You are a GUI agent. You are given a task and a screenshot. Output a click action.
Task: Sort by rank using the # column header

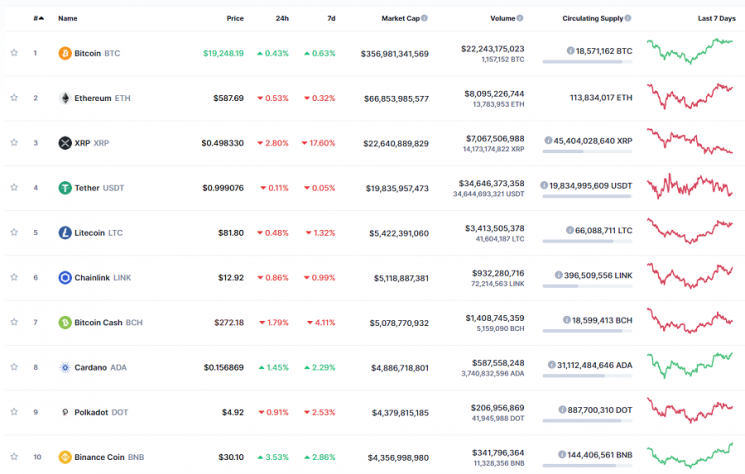38,18
